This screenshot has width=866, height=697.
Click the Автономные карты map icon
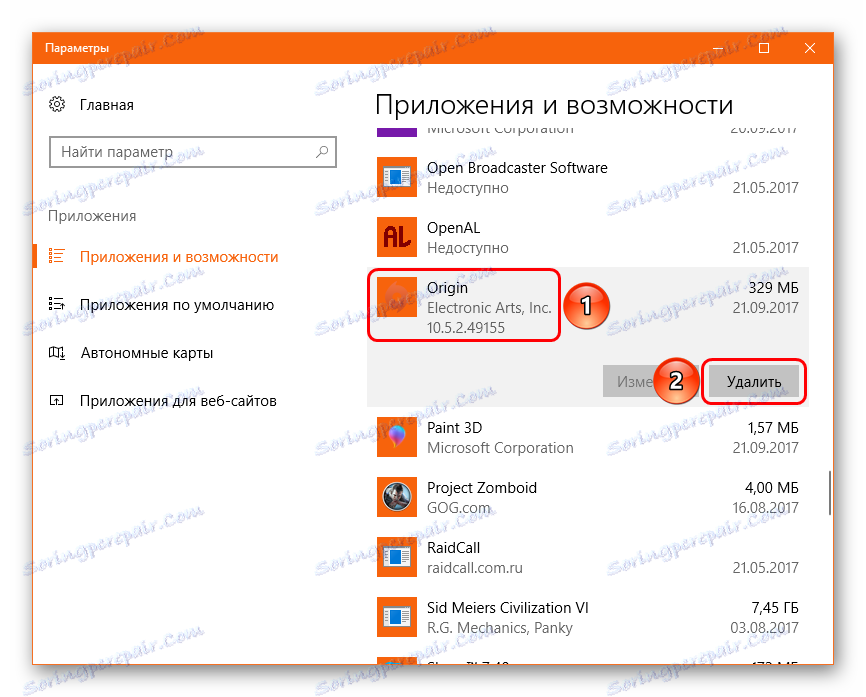56,352
